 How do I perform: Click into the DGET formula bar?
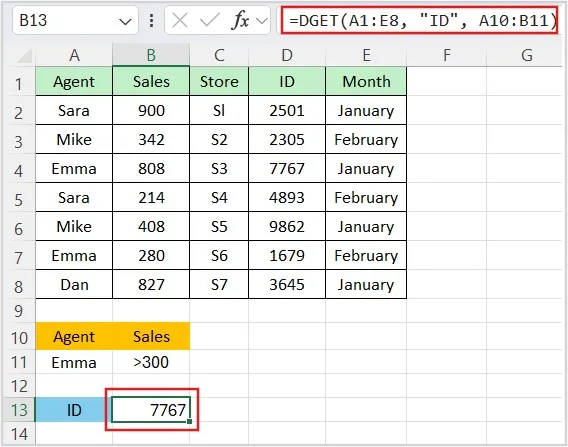pos(419,21)
